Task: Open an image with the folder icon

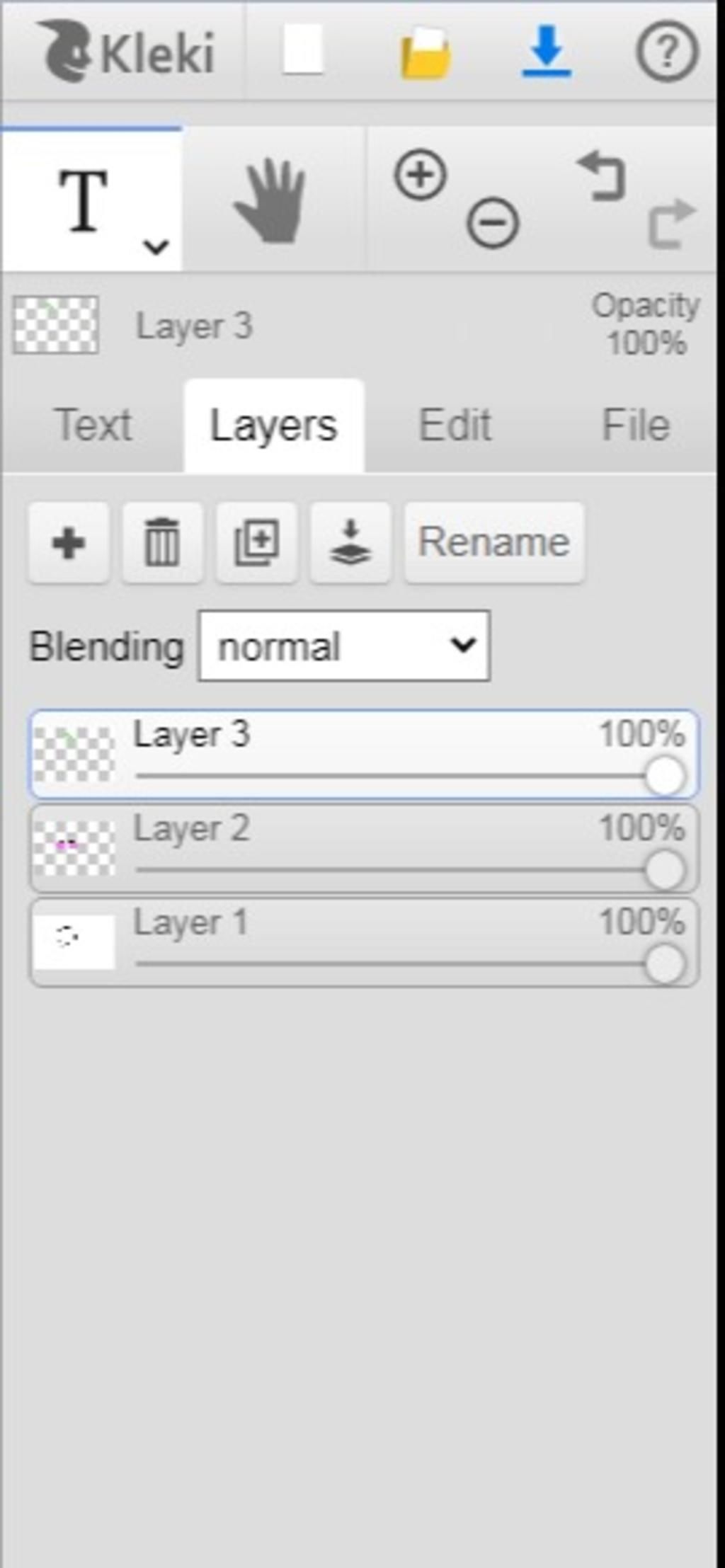Action: coord(425,52)
